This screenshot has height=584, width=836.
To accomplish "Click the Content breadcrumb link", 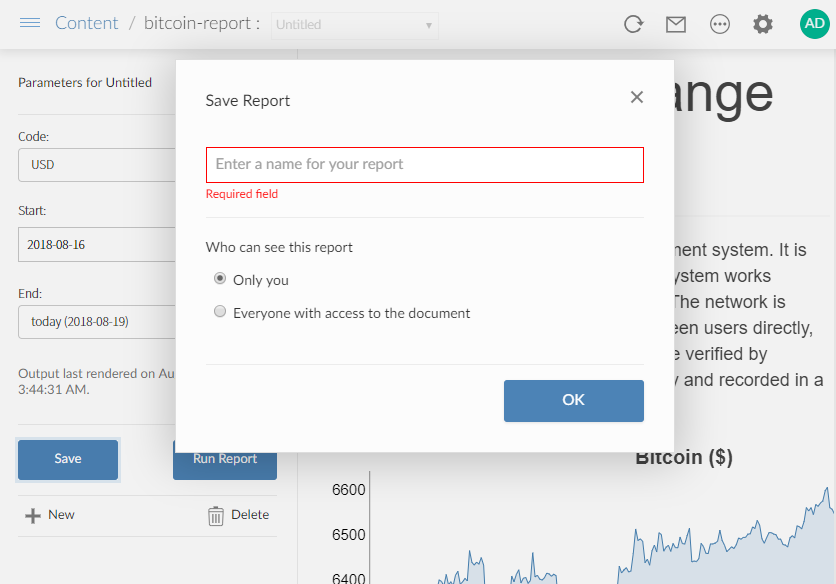I will [x=86, y=23].
